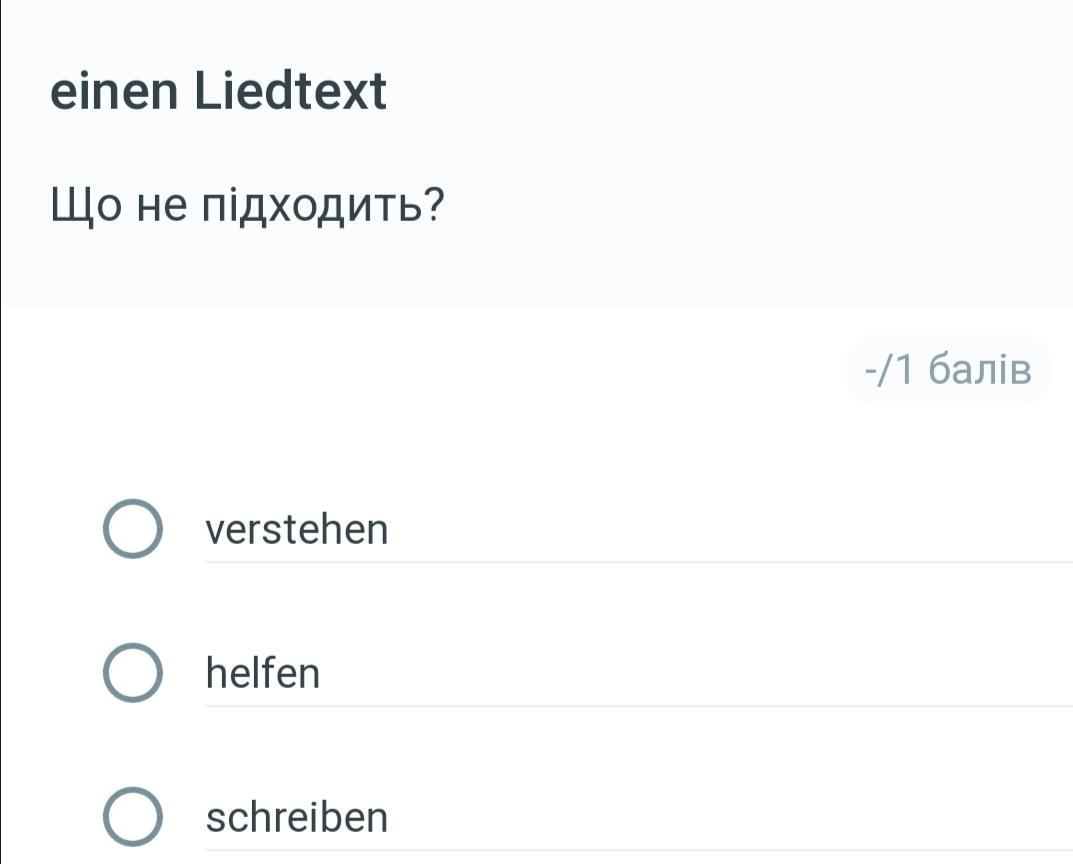
Task: Click the heading einen Liedtext
Action: pyautogui.click(x=218, y=93)
